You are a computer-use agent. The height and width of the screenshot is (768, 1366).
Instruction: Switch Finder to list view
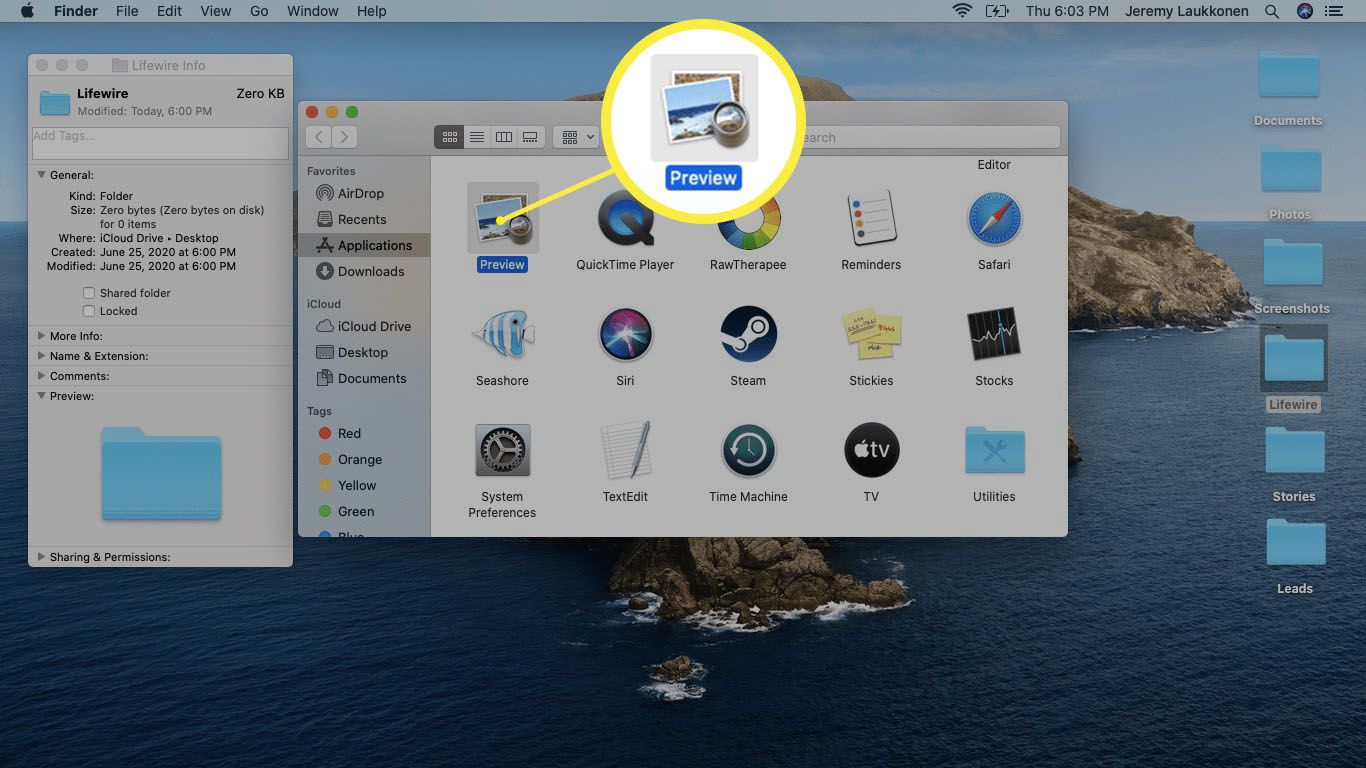(477, 137)
